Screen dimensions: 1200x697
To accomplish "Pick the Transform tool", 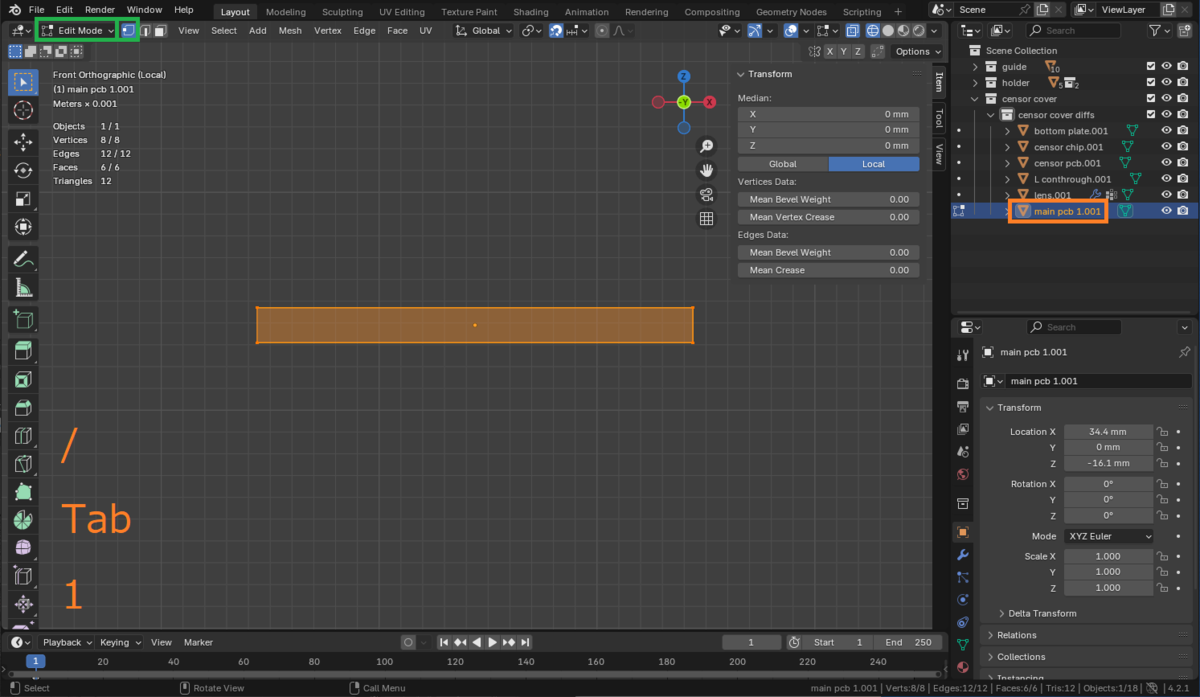I will (x=22, y=227).
